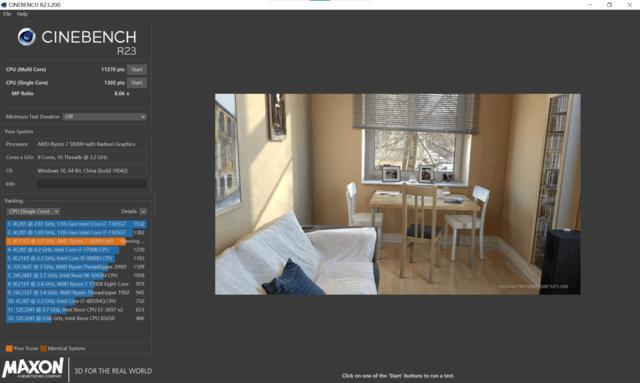Select the Xeon X5650 ranking entry
640x383 pixels.
click(76, 318)
